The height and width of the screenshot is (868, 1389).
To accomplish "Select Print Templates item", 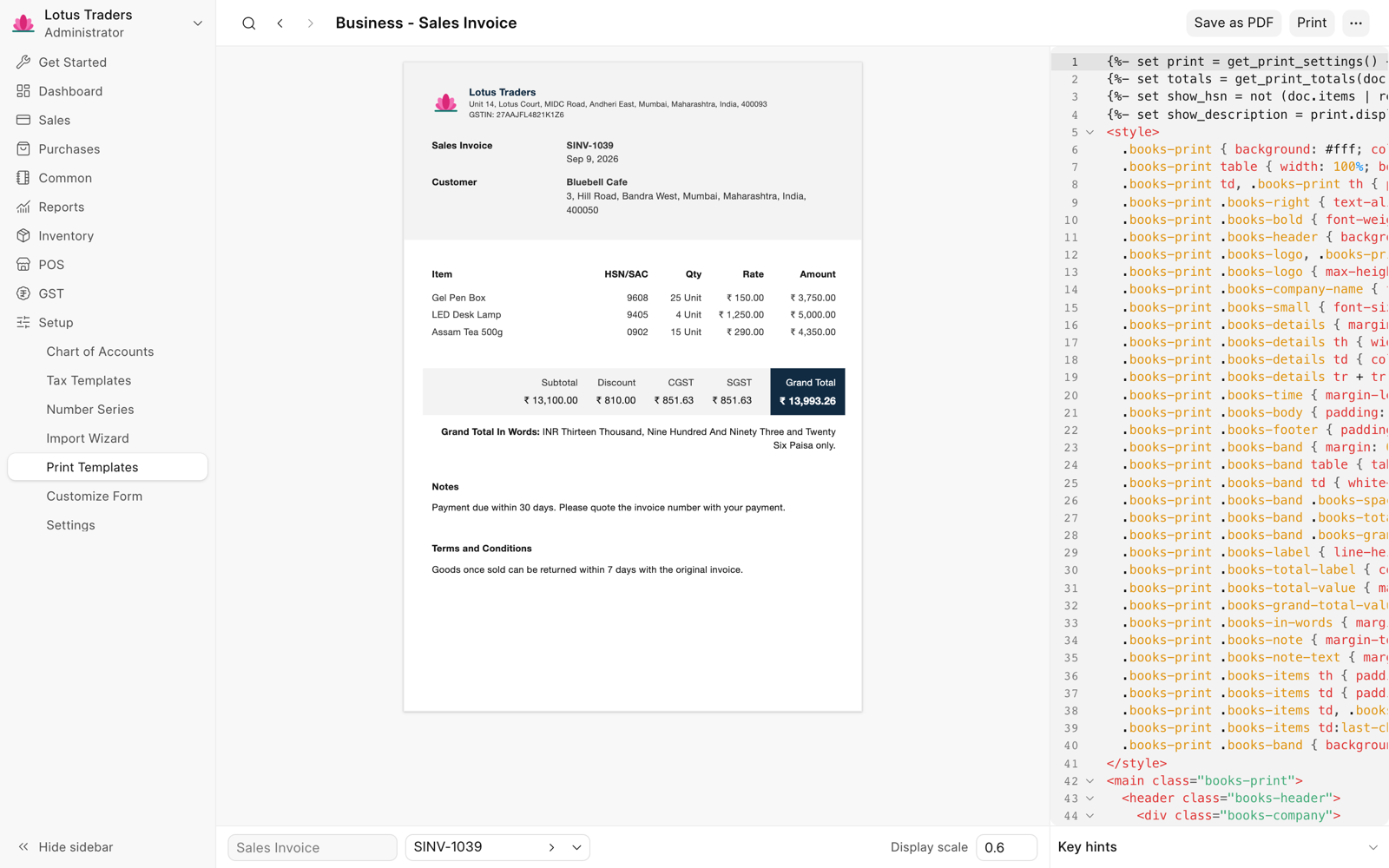I will [108, 467].
